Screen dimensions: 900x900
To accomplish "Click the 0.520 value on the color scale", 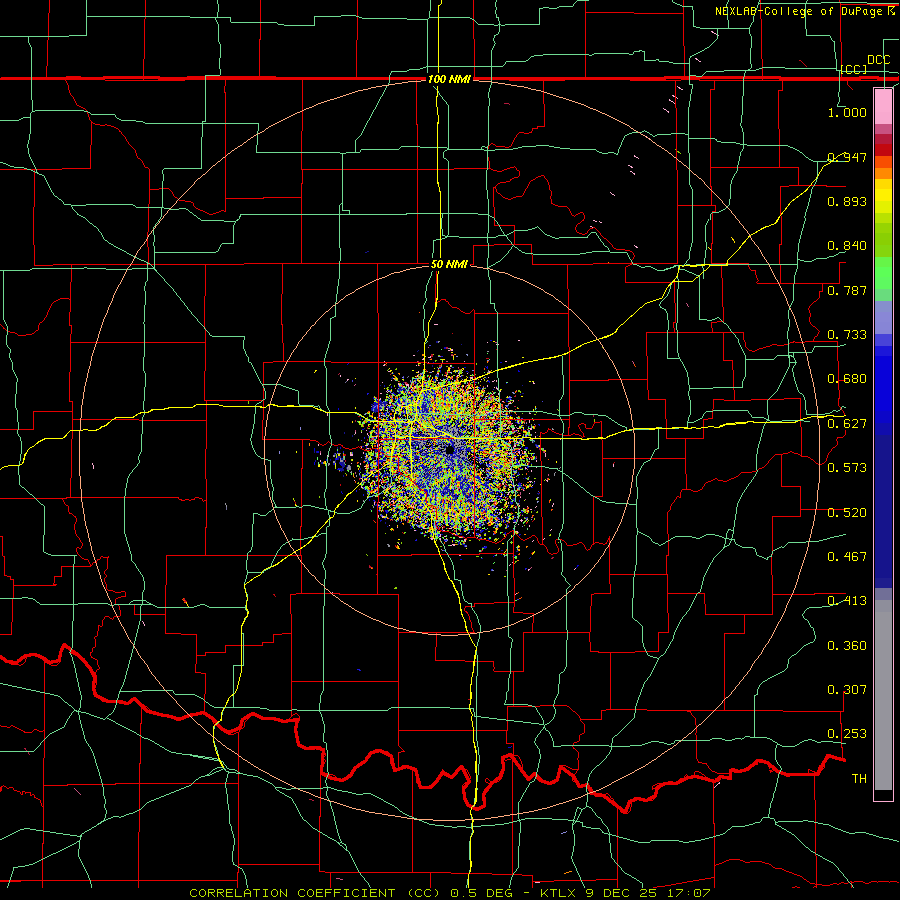I will click(x=847, y=513).
